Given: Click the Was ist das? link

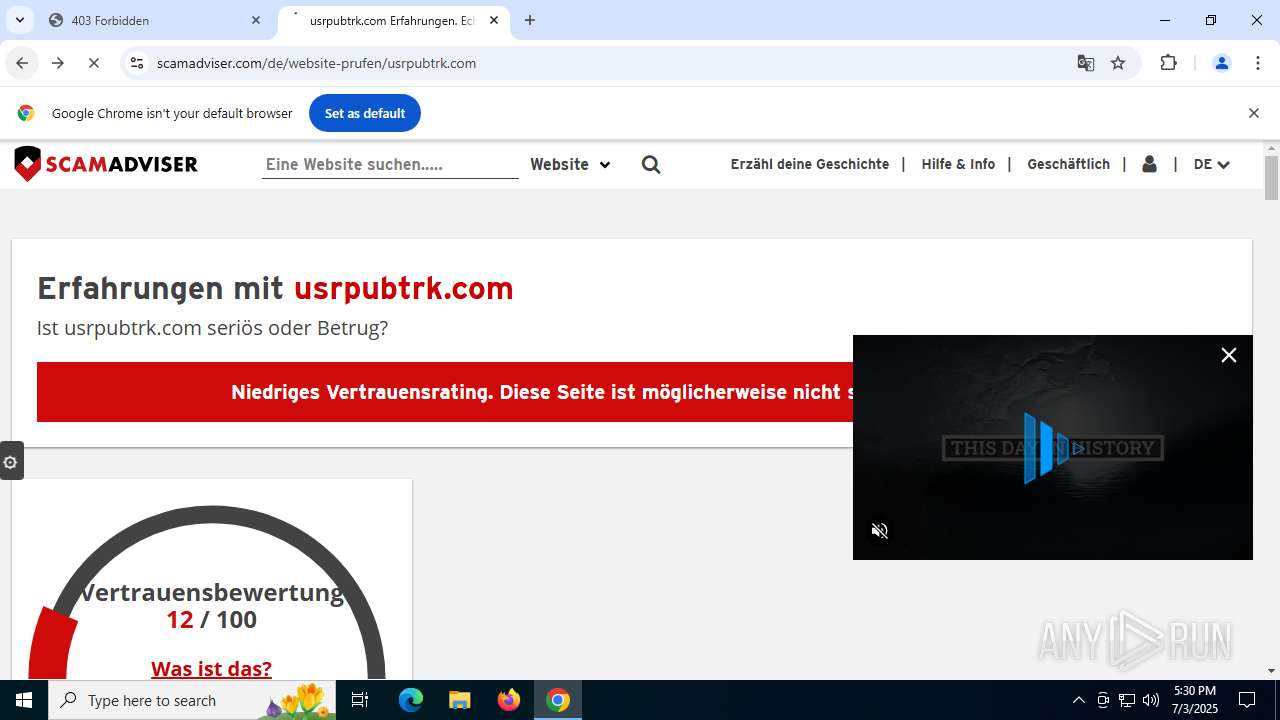Looking at the screenshot, I should [211, 668].
